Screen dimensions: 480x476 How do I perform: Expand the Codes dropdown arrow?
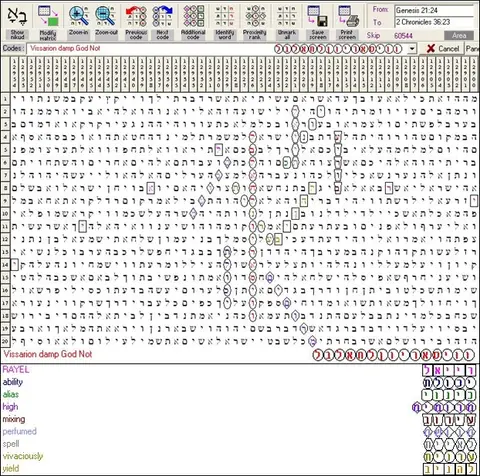pyautogui.click(x=412, y=49)
